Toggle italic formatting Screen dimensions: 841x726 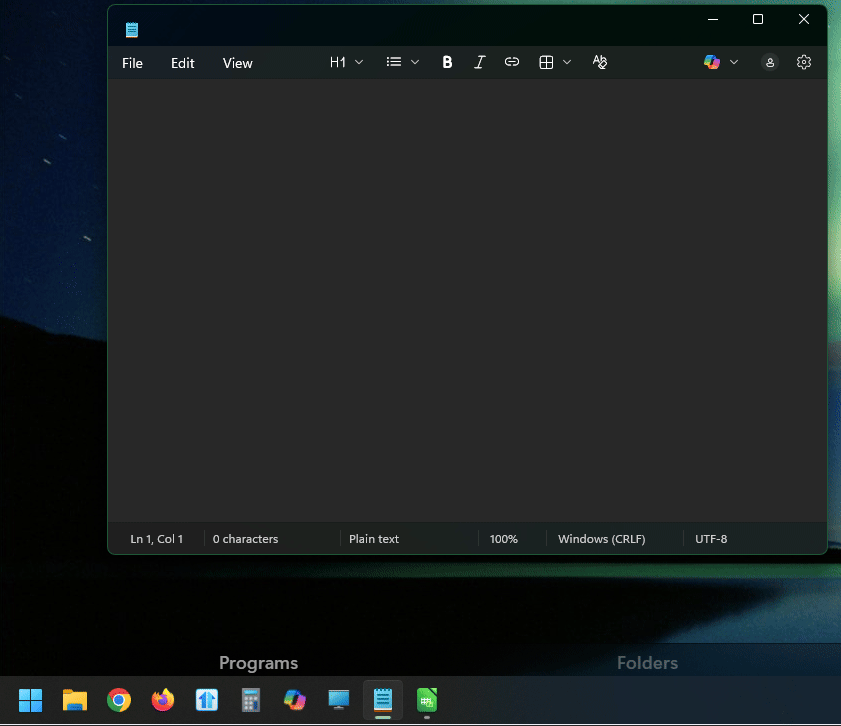pyautogui.click(x=479, y=62)
